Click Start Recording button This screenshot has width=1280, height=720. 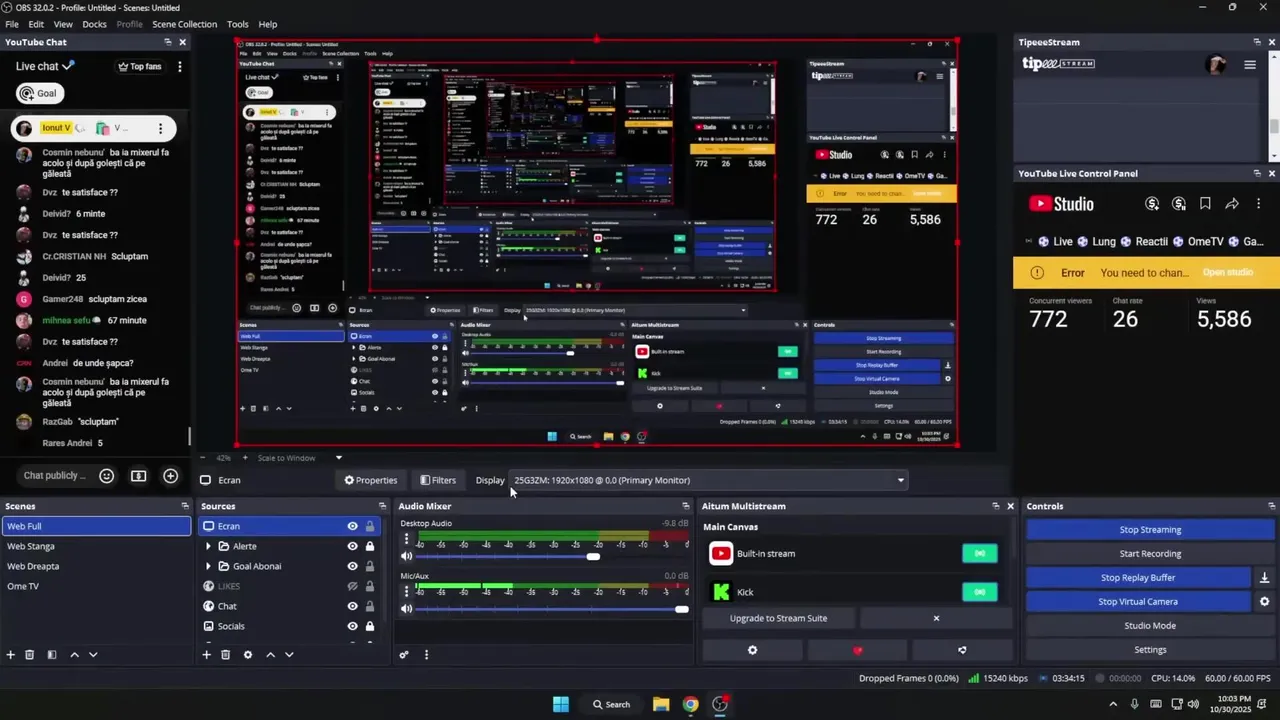coord(1150,554)
